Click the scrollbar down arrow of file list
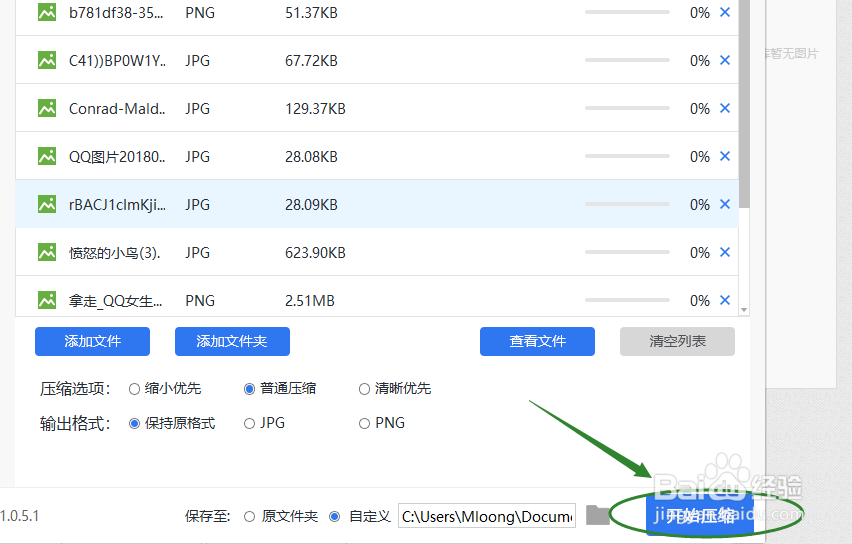This screenshot has height=544, width=852. (744, 310)
